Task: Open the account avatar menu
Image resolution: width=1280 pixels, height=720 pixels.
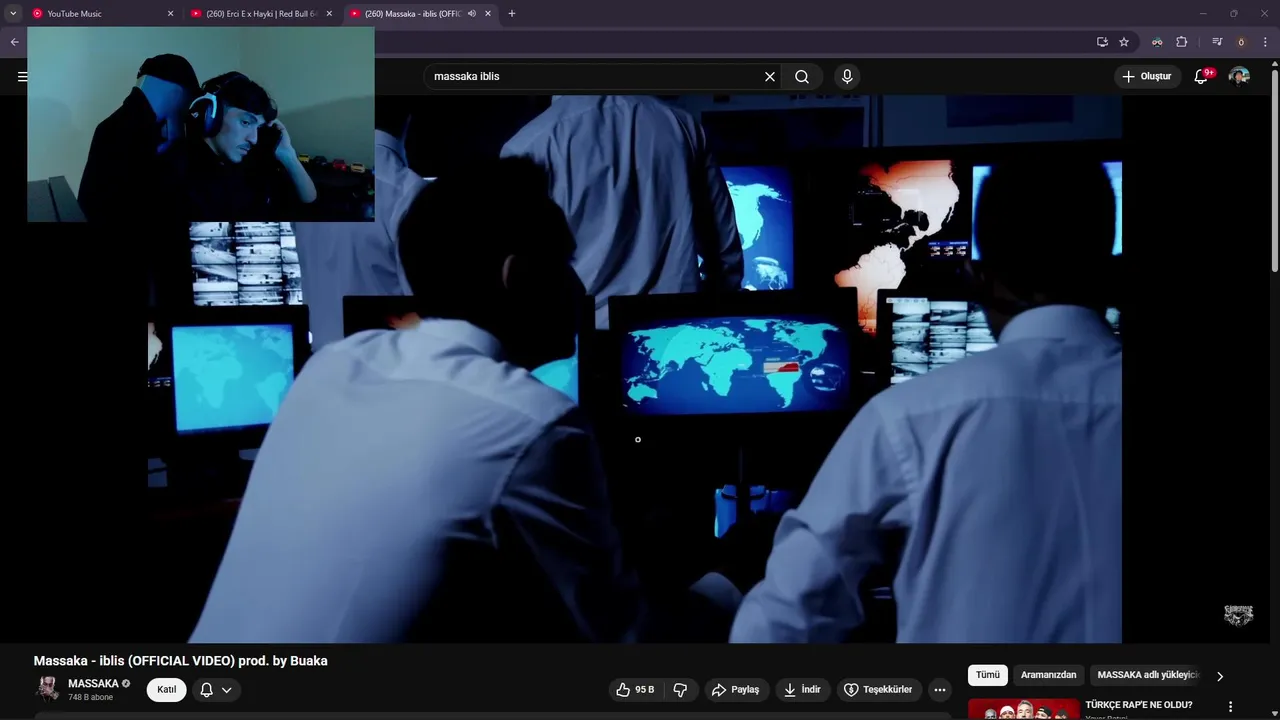Action: pos(1239,77)
